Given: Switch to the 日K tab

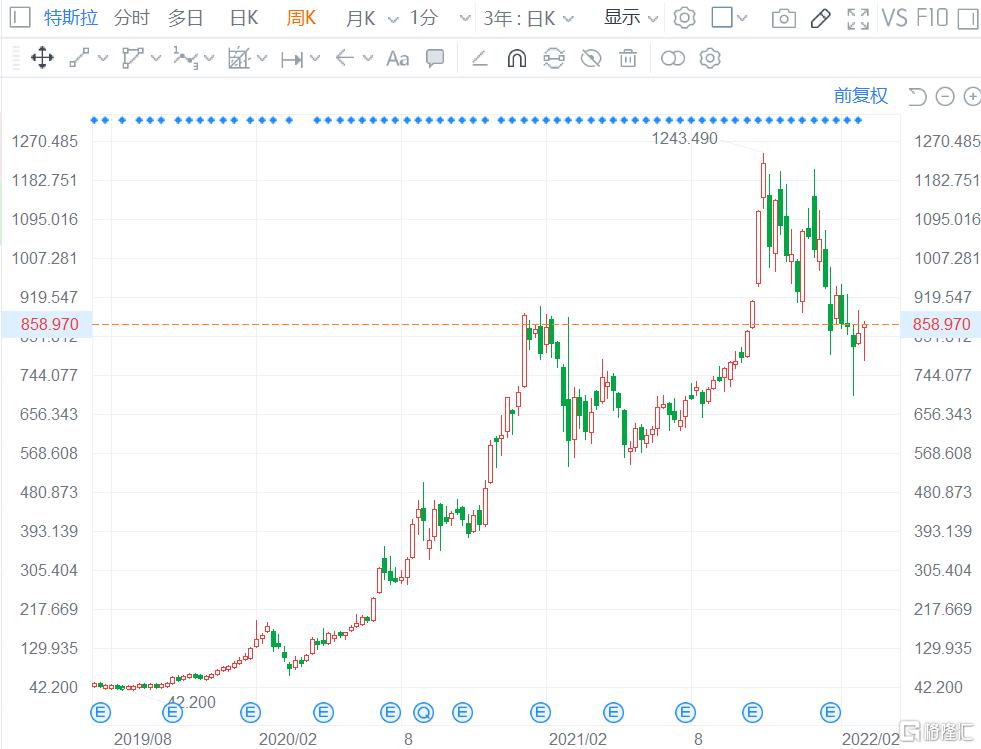Looking at the screenshot, I should click(243, 18).
